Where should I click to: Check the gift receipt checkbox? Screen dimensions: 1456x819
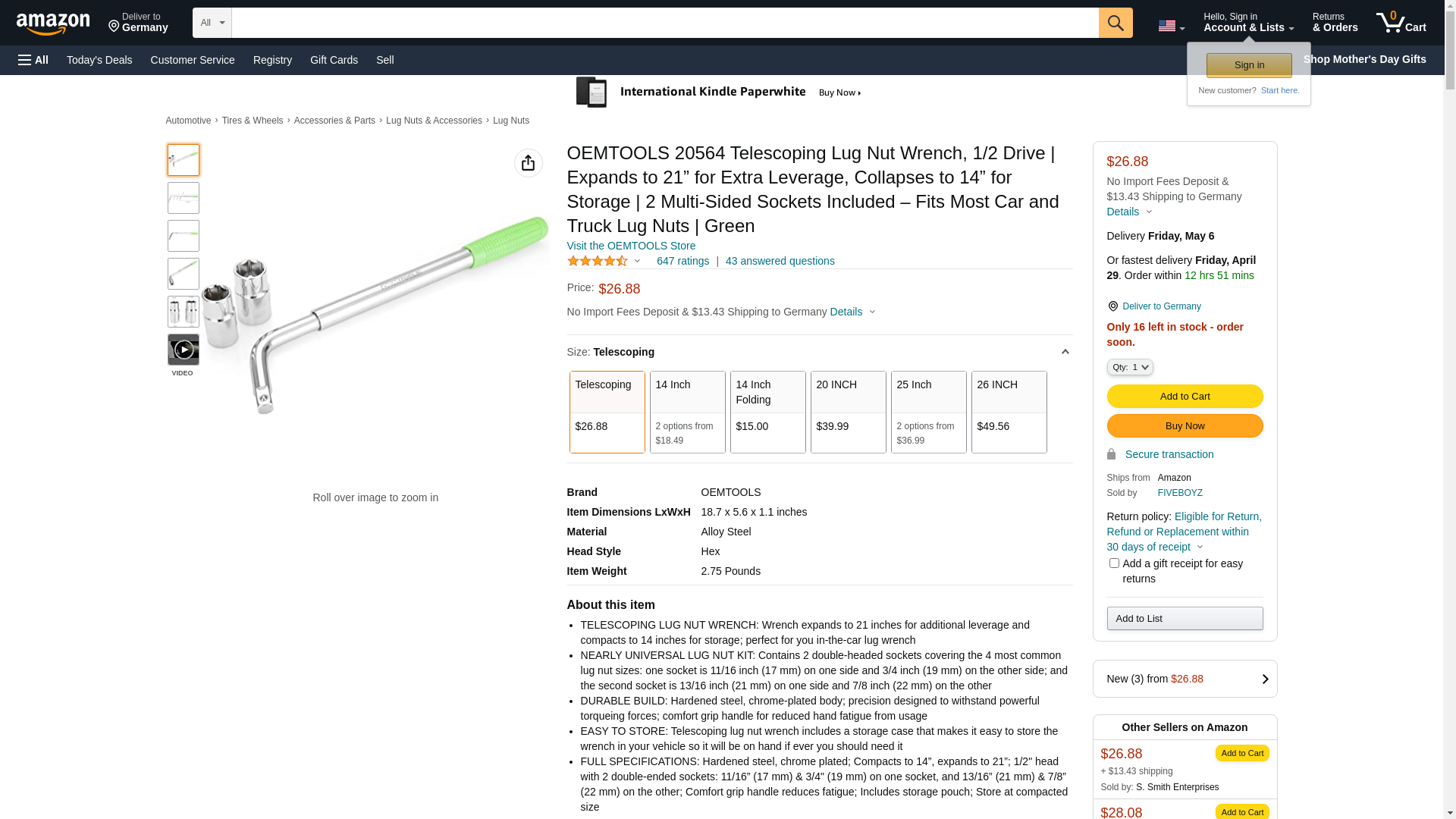click(1113, 563)
